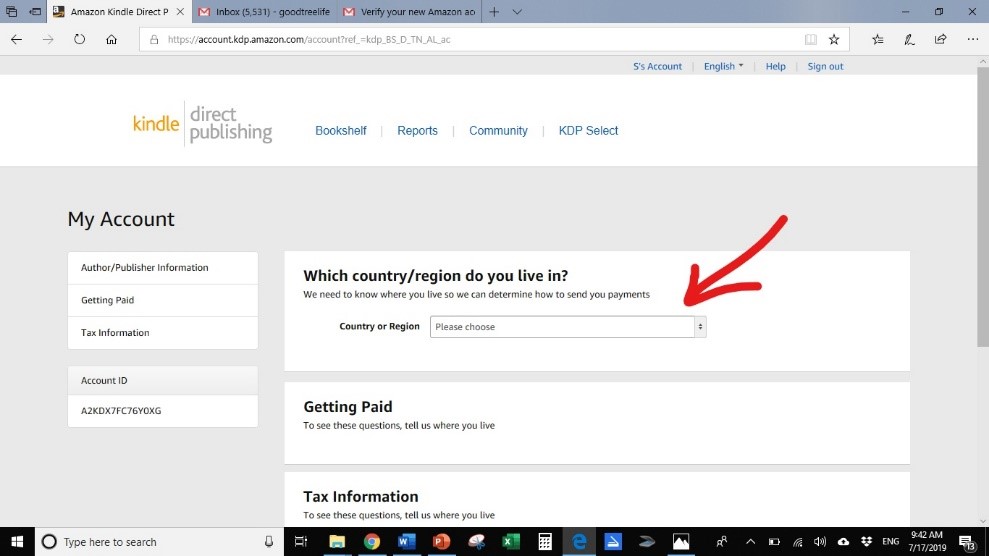Switch to Microsoft Edge on taskbar

[579, 542]
